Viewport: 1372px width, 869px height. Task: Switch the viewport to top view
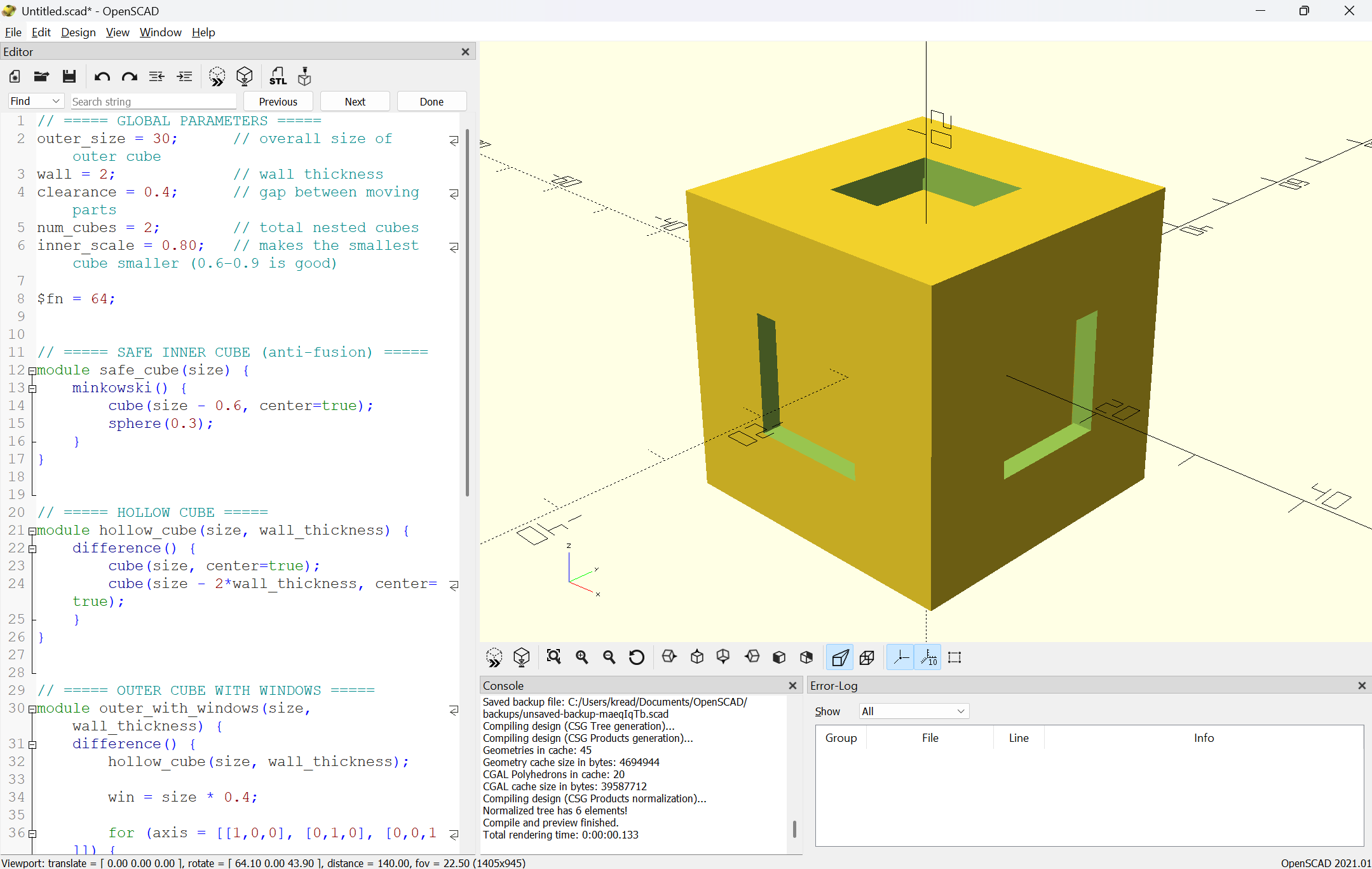[696, 657]
